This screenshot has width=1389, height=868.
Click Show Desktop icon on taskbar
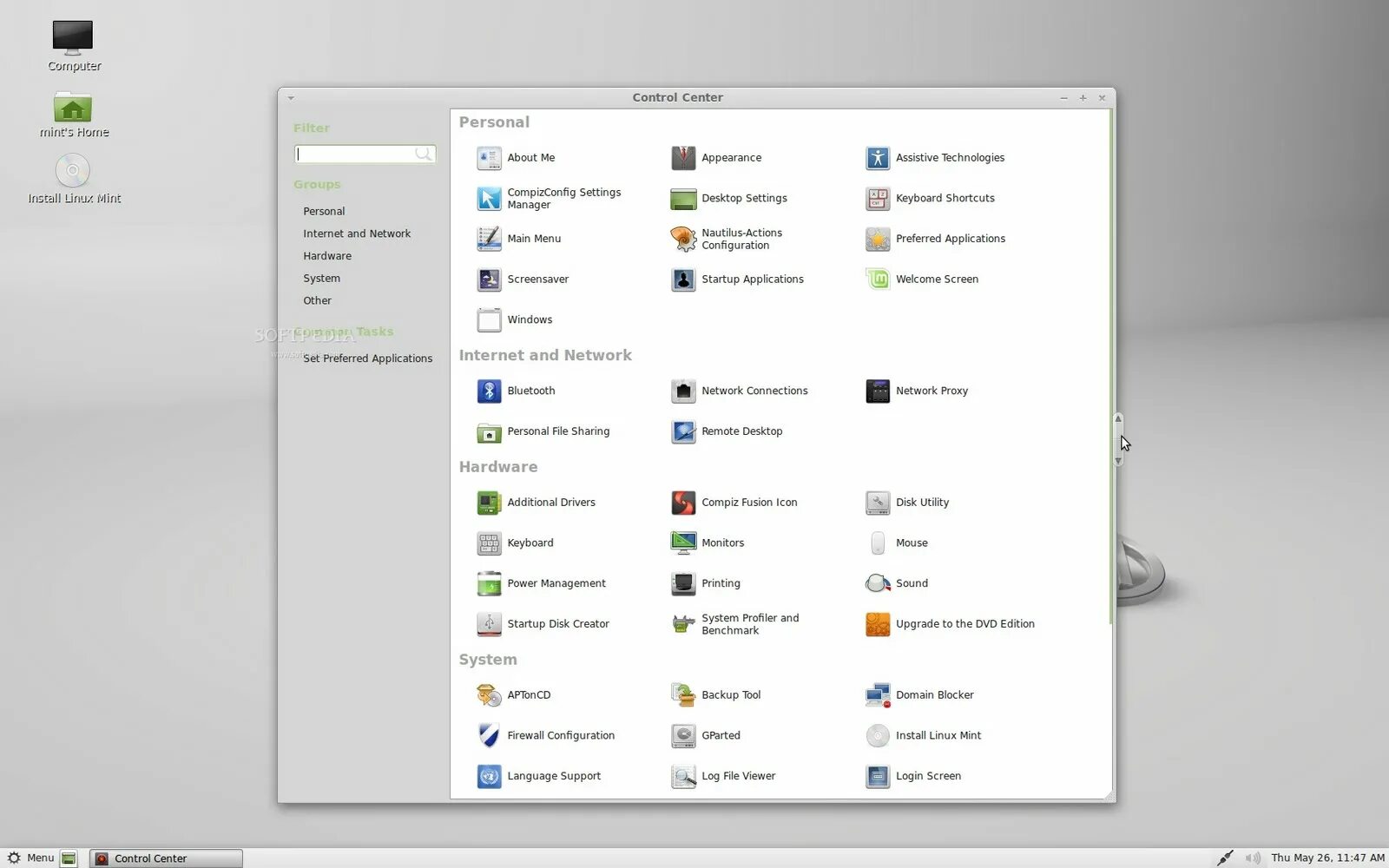point(69,858)
